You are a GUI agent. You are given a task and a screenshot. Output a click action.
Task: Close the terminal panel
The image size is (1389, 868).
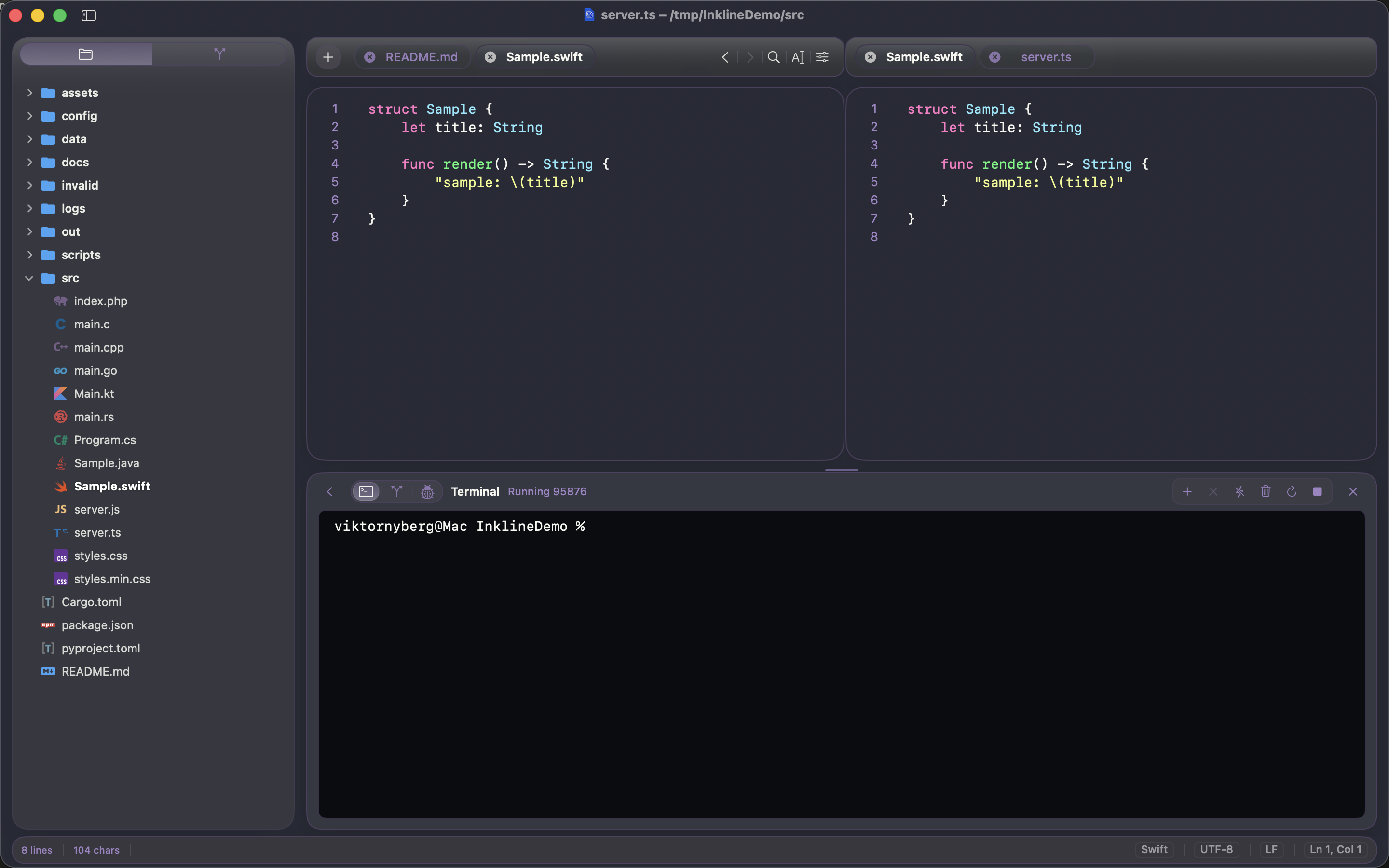pos(1353,492)
